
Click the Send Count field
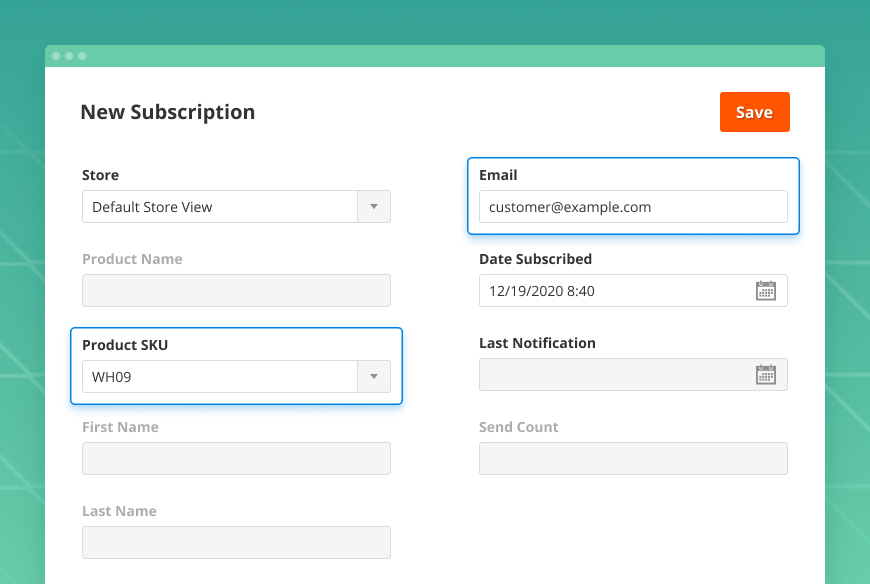[x=633, y=458]
